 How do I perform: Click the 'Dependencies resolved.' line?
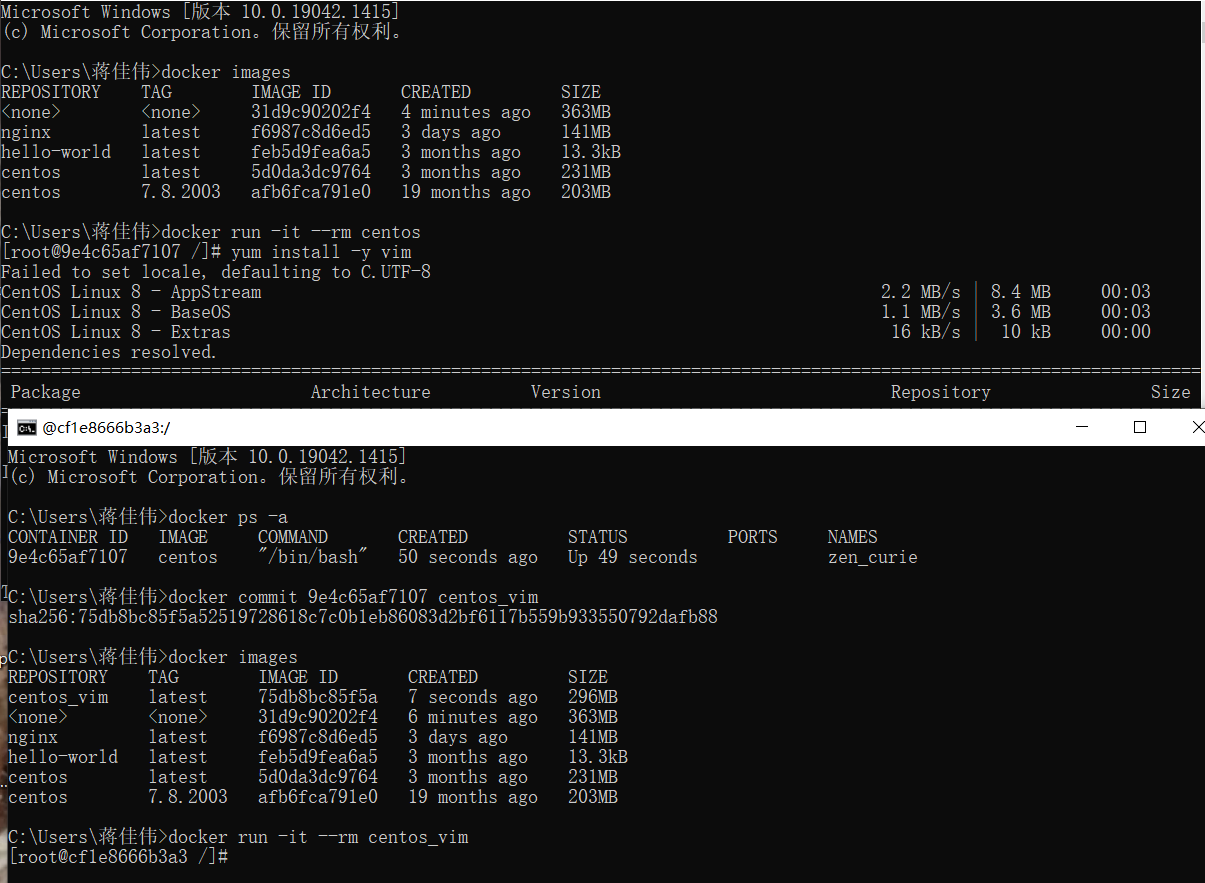click(108, 352)
